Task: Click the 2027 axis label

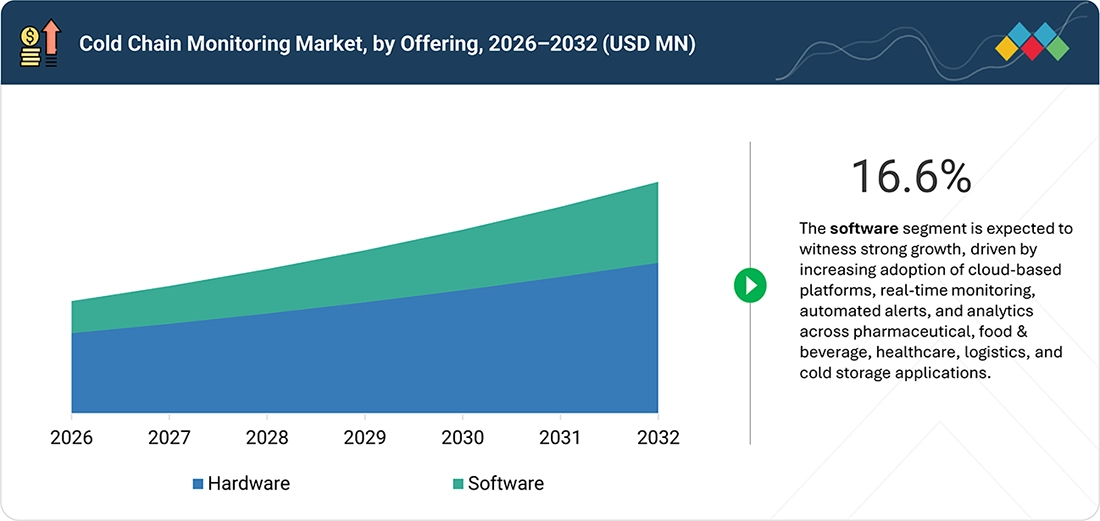Action: 170,438
